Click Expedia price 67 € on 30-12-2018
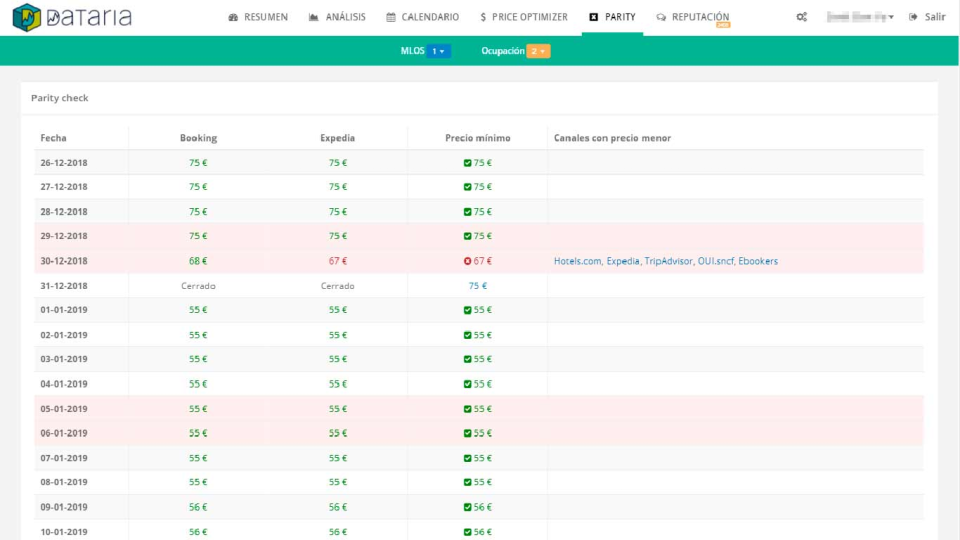 pos(337,261)
